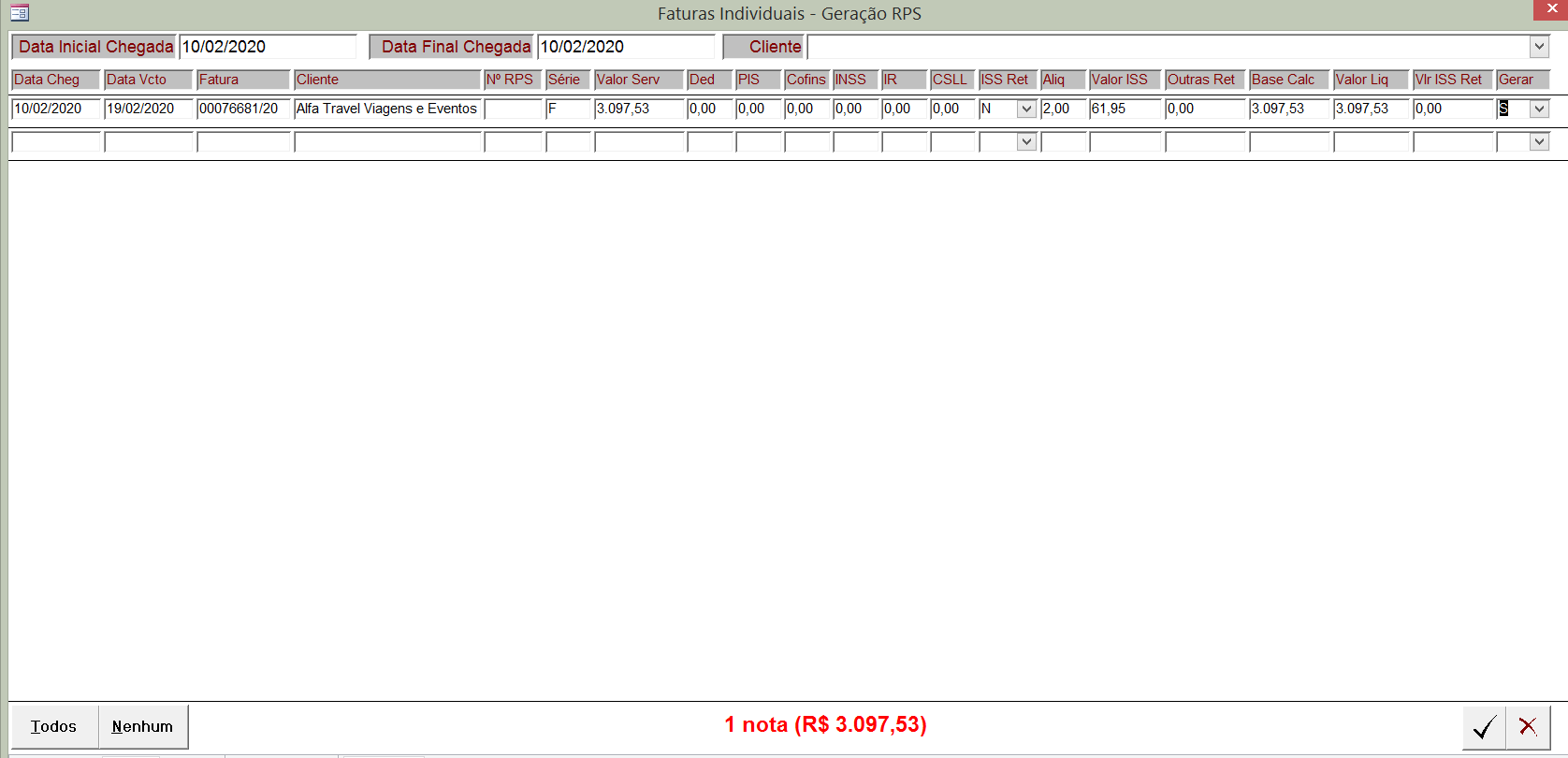1568x758 pixels.
Task: Click the Nº RPS field in first row
Action: [x=513, y=109]
